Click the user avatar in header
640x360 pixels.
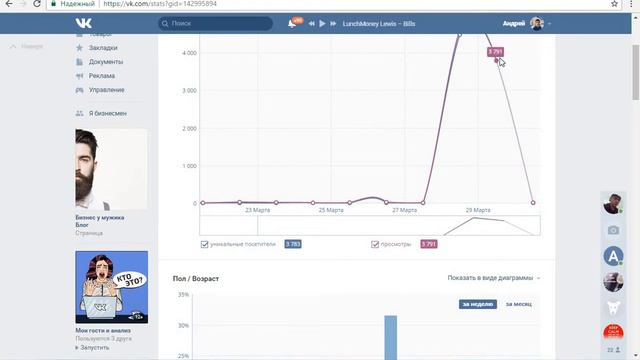coord(537,23)
